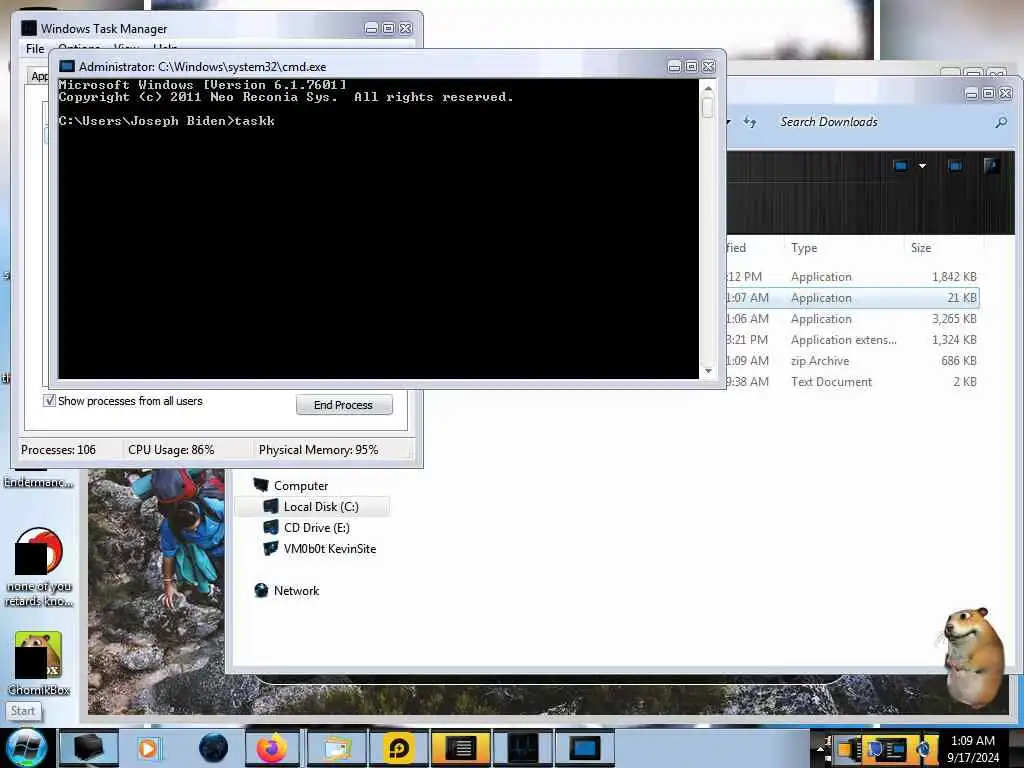
Task: Open the yellow LDPlayer taskbar icon
Action: click(397, 748)
